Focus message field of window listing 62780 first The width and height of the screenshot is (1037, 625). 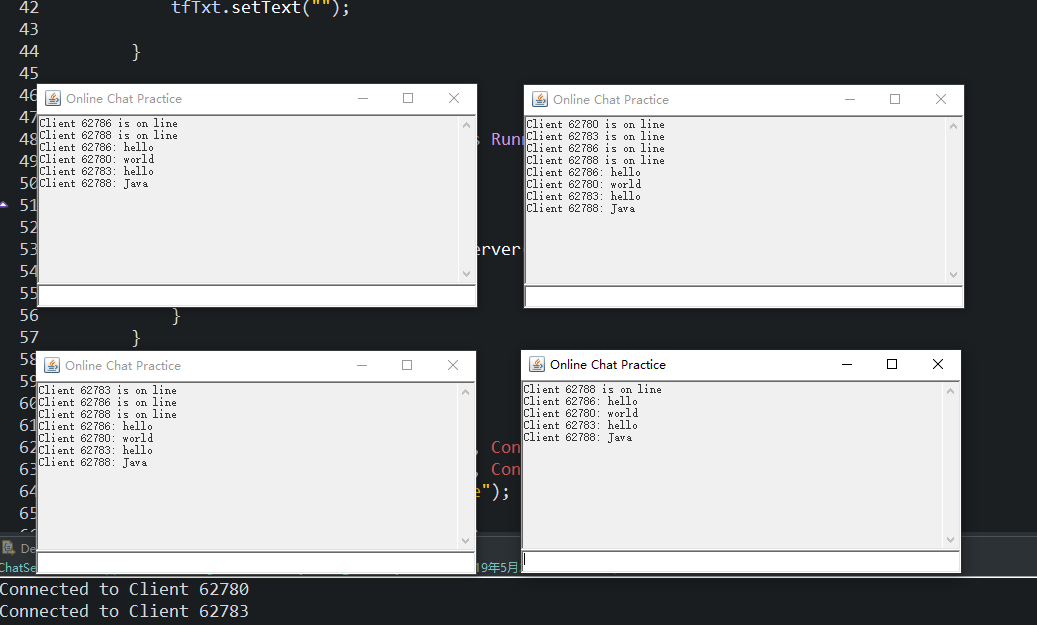click(x=744, y=297)
